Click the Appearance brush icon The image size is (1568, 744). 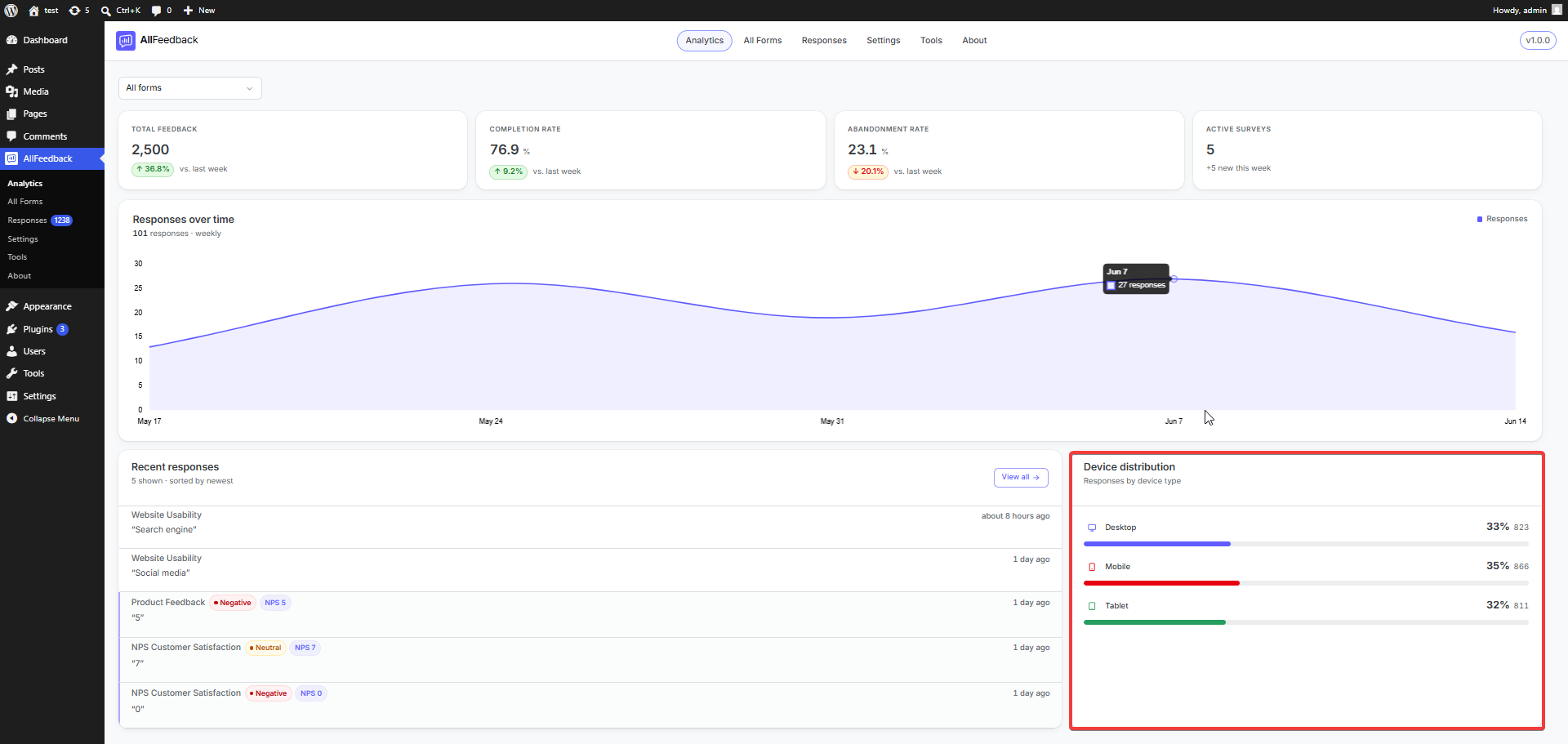pyautogui.click(x=12, y=306)
